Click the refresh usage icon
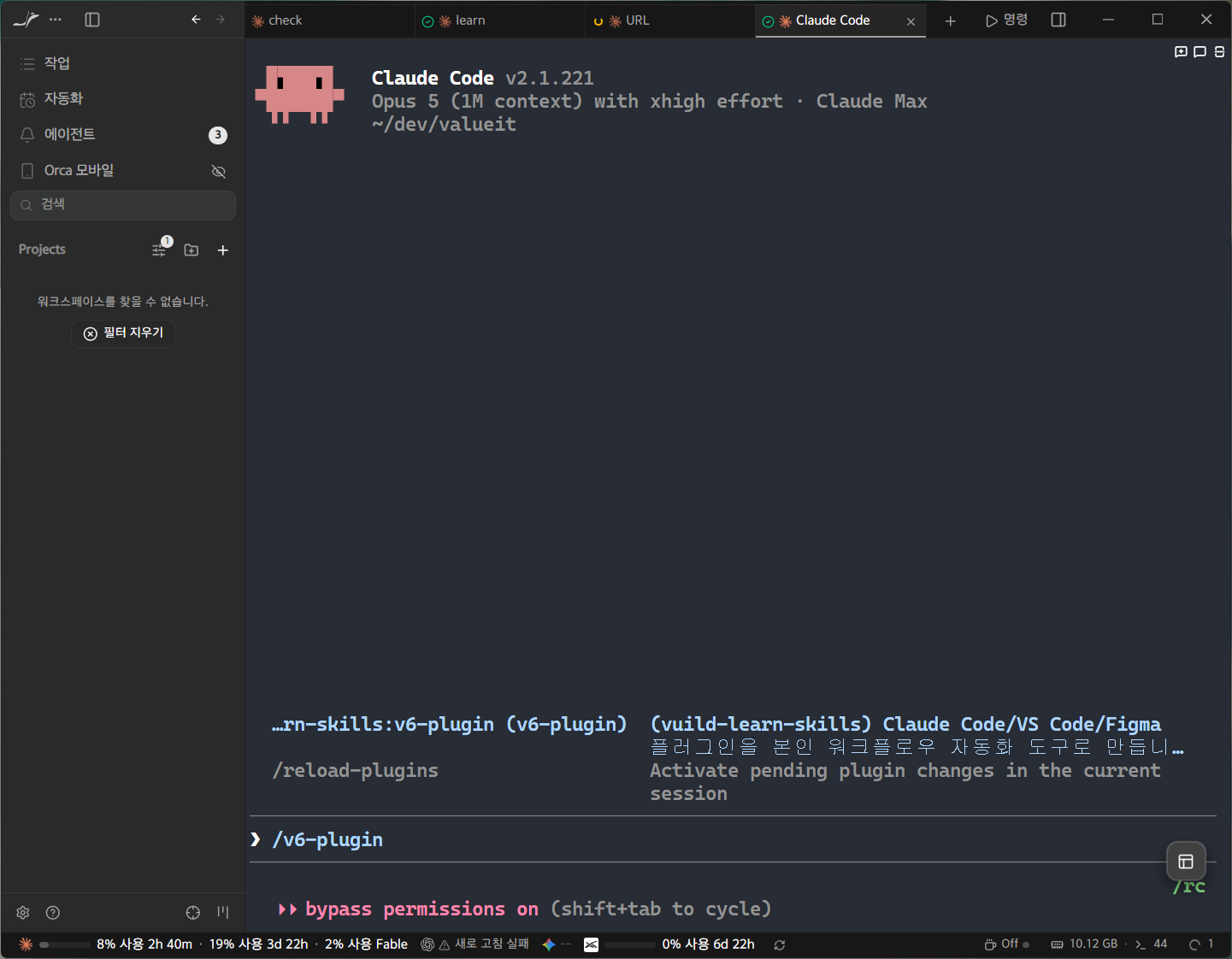The height and width of the screenshot is (959, 1232). click(x=780, y=944)
